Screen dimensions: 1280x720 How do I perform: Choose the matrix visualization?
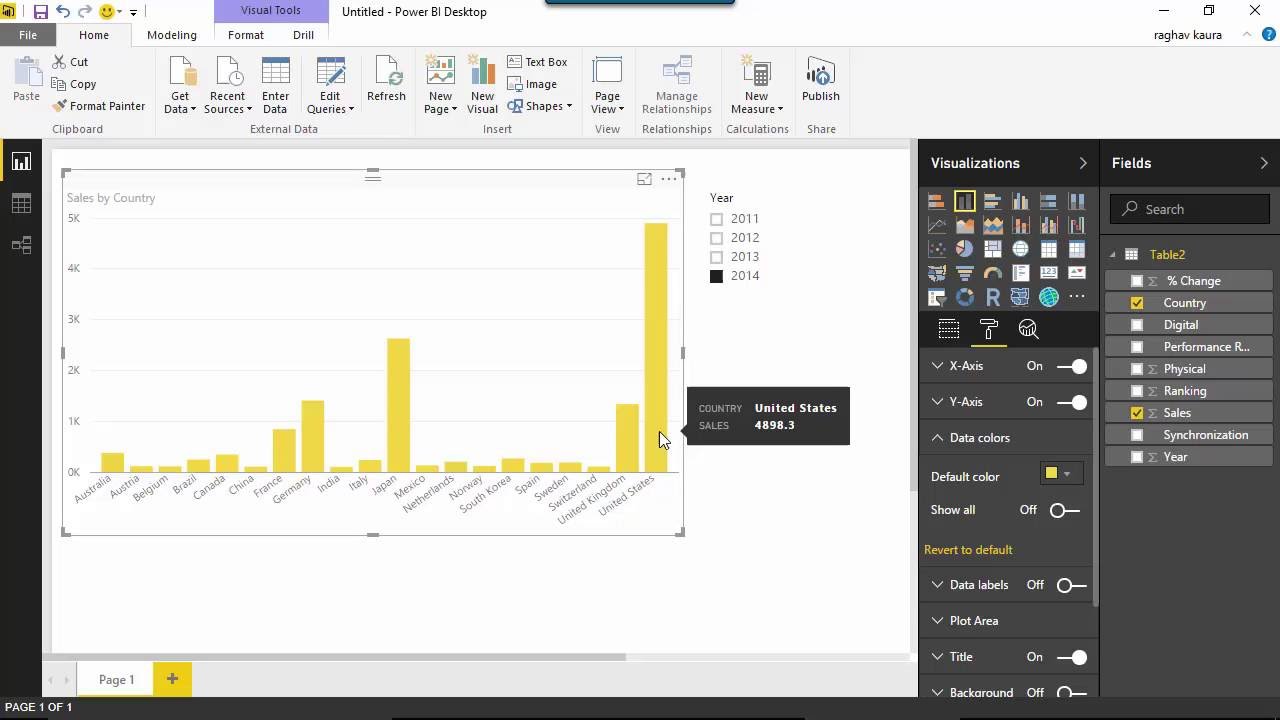tap(1076, 249)
